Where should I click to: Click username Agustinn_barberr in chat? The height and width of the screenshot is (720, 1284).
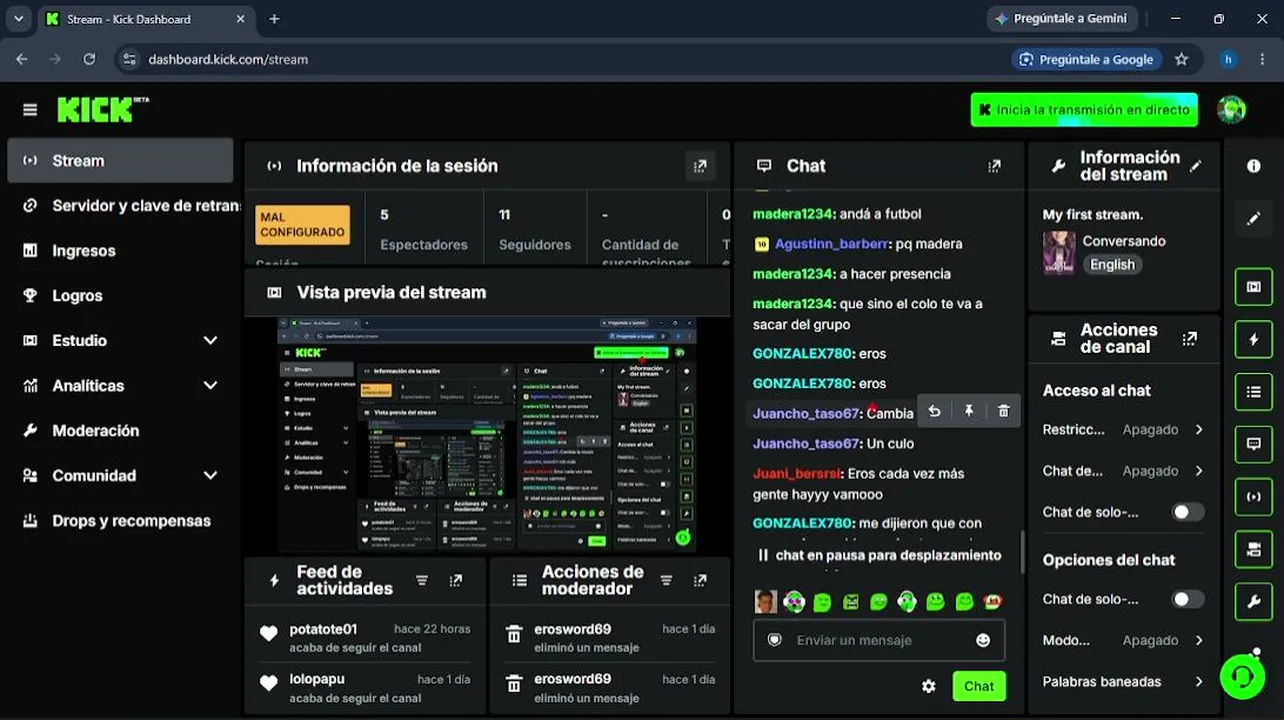[832, 244]
